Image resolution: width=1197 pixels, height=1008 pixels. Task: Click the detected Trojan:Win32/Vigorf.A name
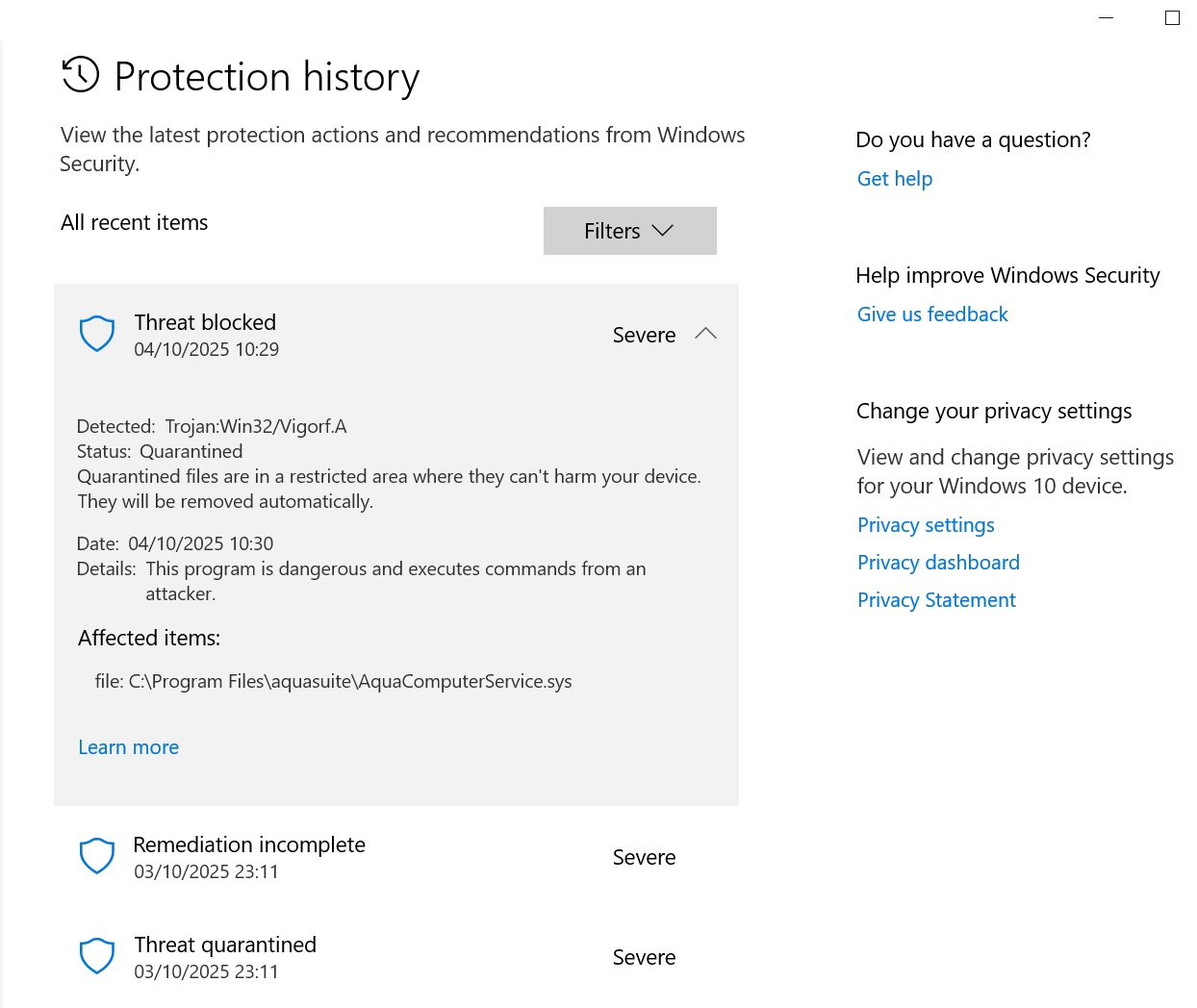click(x=255, y=426)
